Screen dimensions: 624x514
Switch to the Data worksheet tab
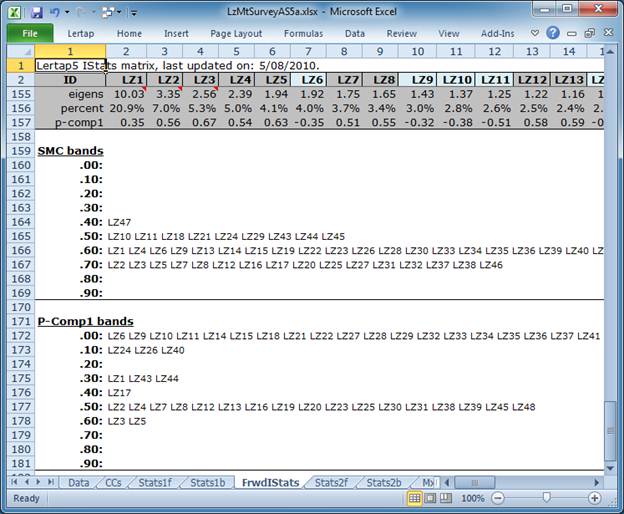(x=78, y=482)
